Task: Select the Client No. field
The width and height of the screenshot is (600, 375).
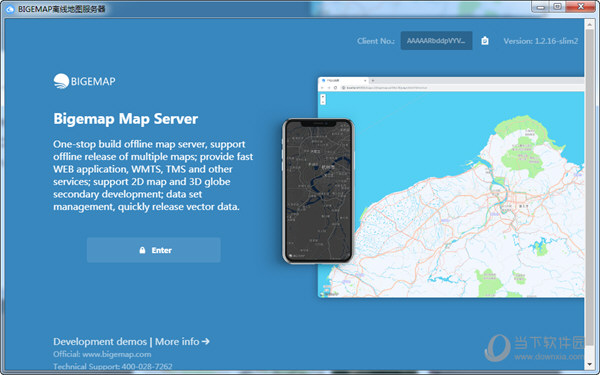Action: click(x=436, y=41)
